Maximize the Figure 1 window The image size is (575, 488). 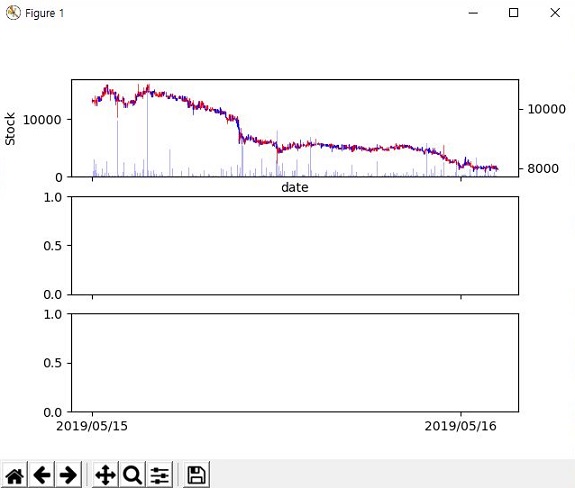tap(513, 13)
